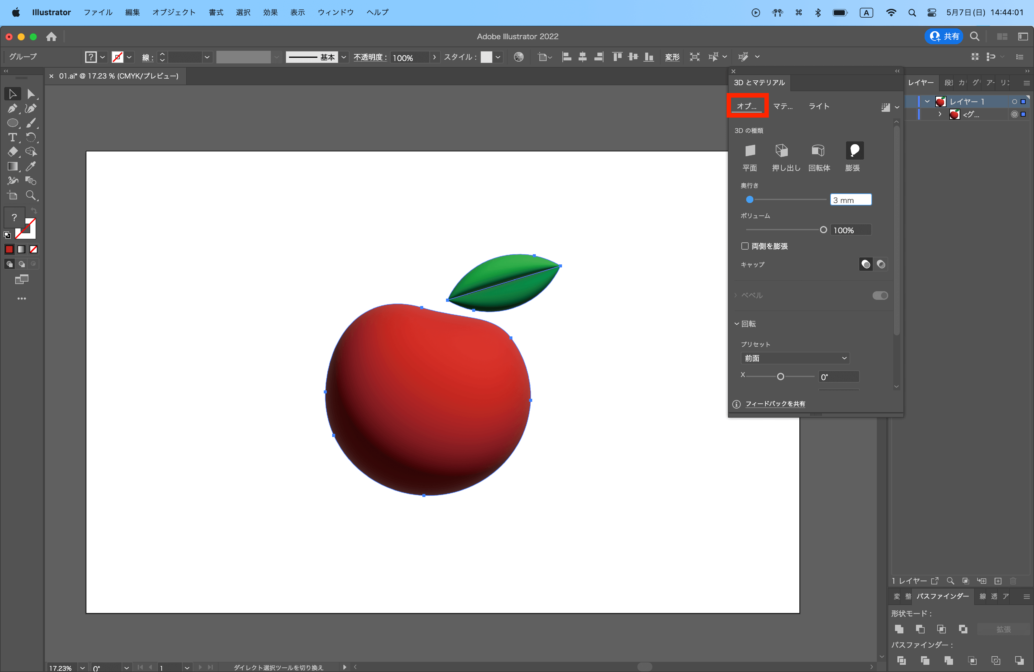1034x672 pixels.
Task: Open the ウィンドウ menu
Action: pos(336,12)
